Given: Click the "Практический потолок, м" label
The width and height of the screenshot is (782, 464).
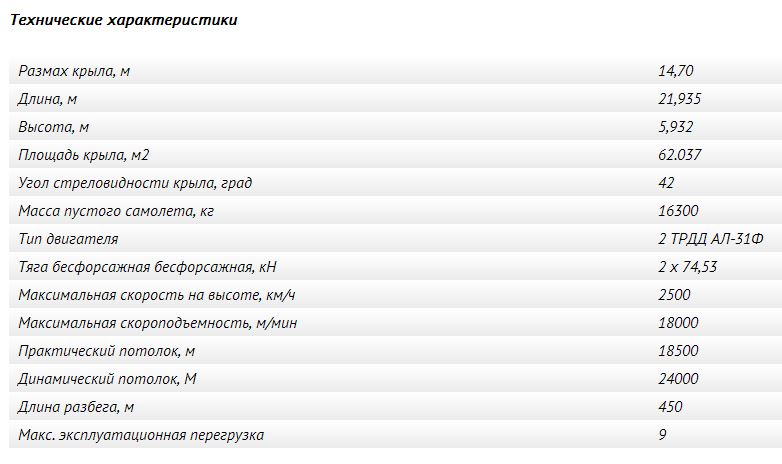Looking at the screenshot, I should (106, 351).
